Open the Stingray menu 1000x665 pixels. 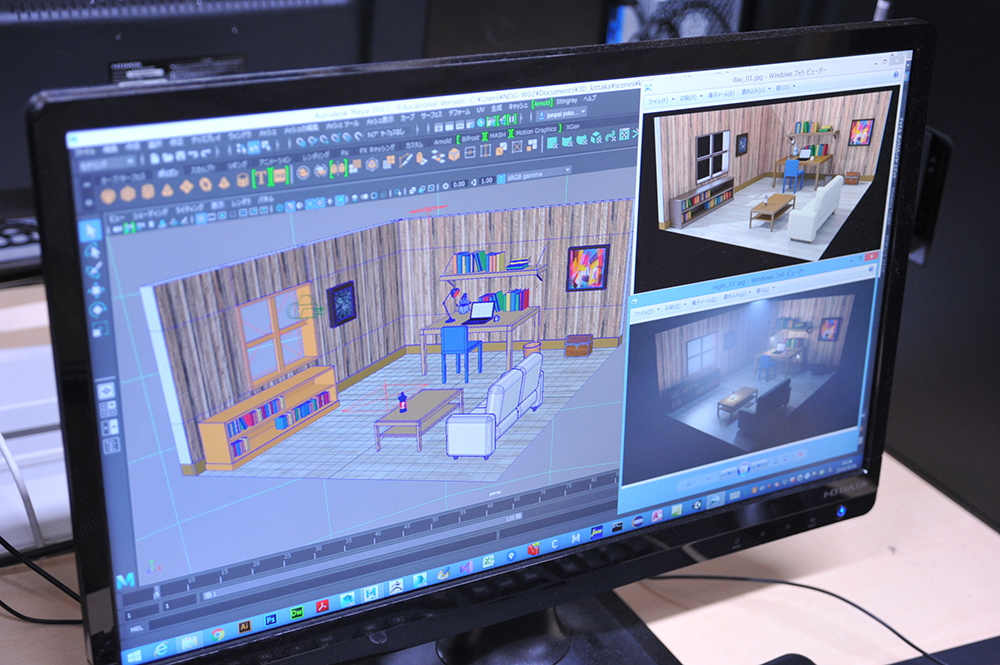566,101
